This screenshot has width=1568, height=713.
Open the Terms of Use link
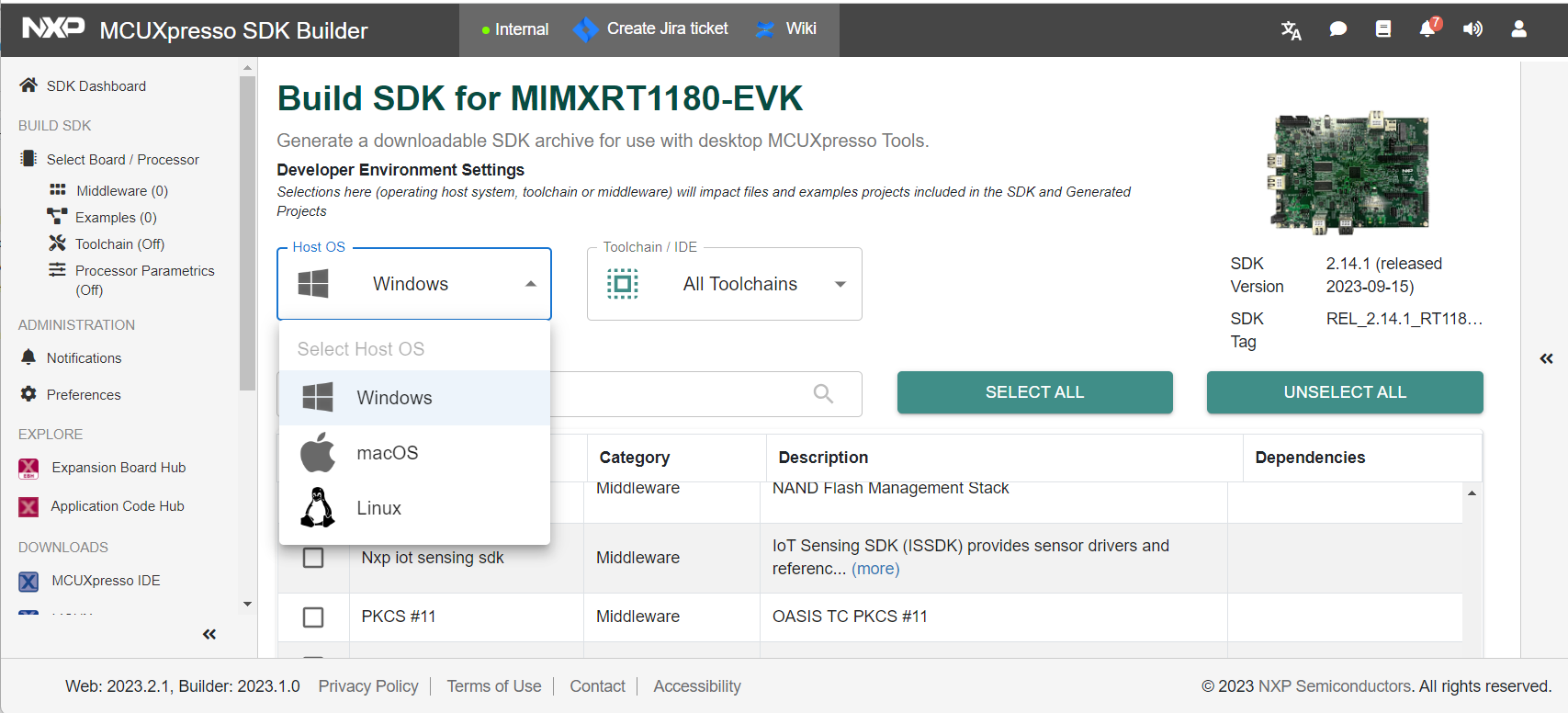[x=494, y=686]
